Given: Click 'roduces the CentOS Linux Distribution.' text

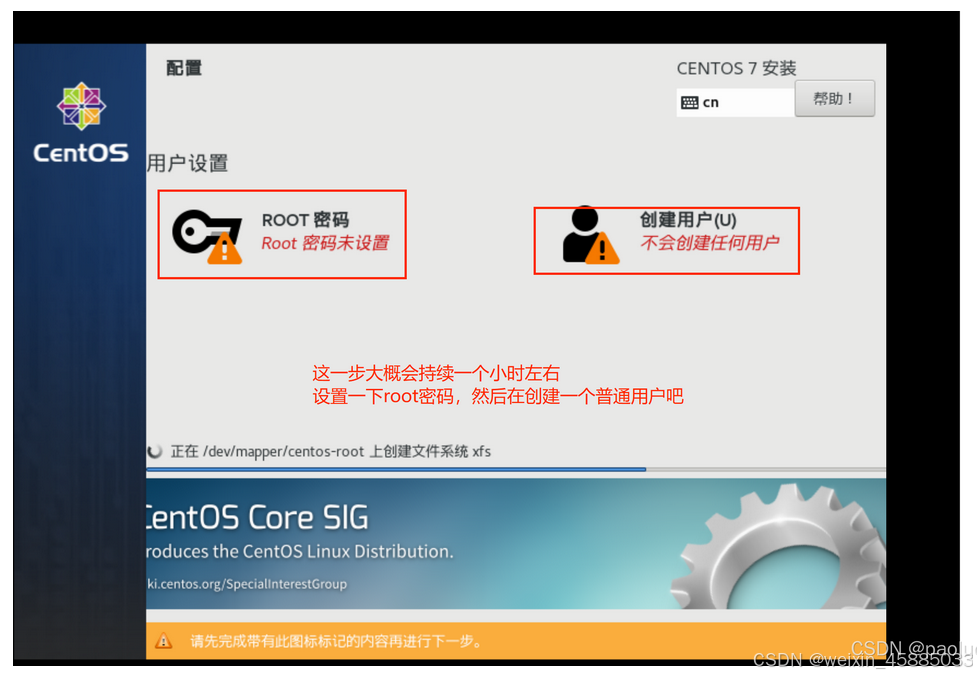Looking at the screenshot, I should click(300, 551).
